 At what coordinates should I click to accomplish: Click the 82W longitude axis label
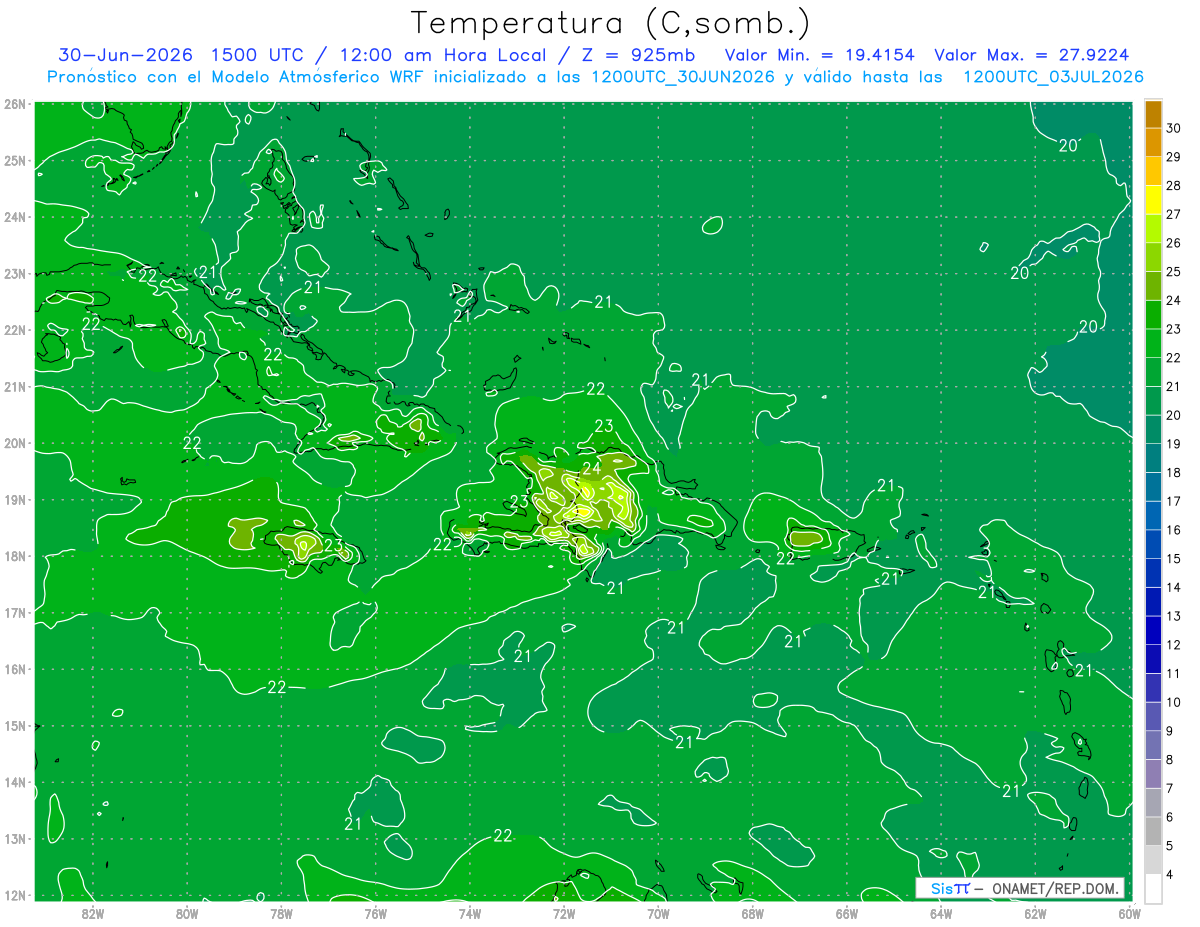pyautogui.click(x=92, y=912)
